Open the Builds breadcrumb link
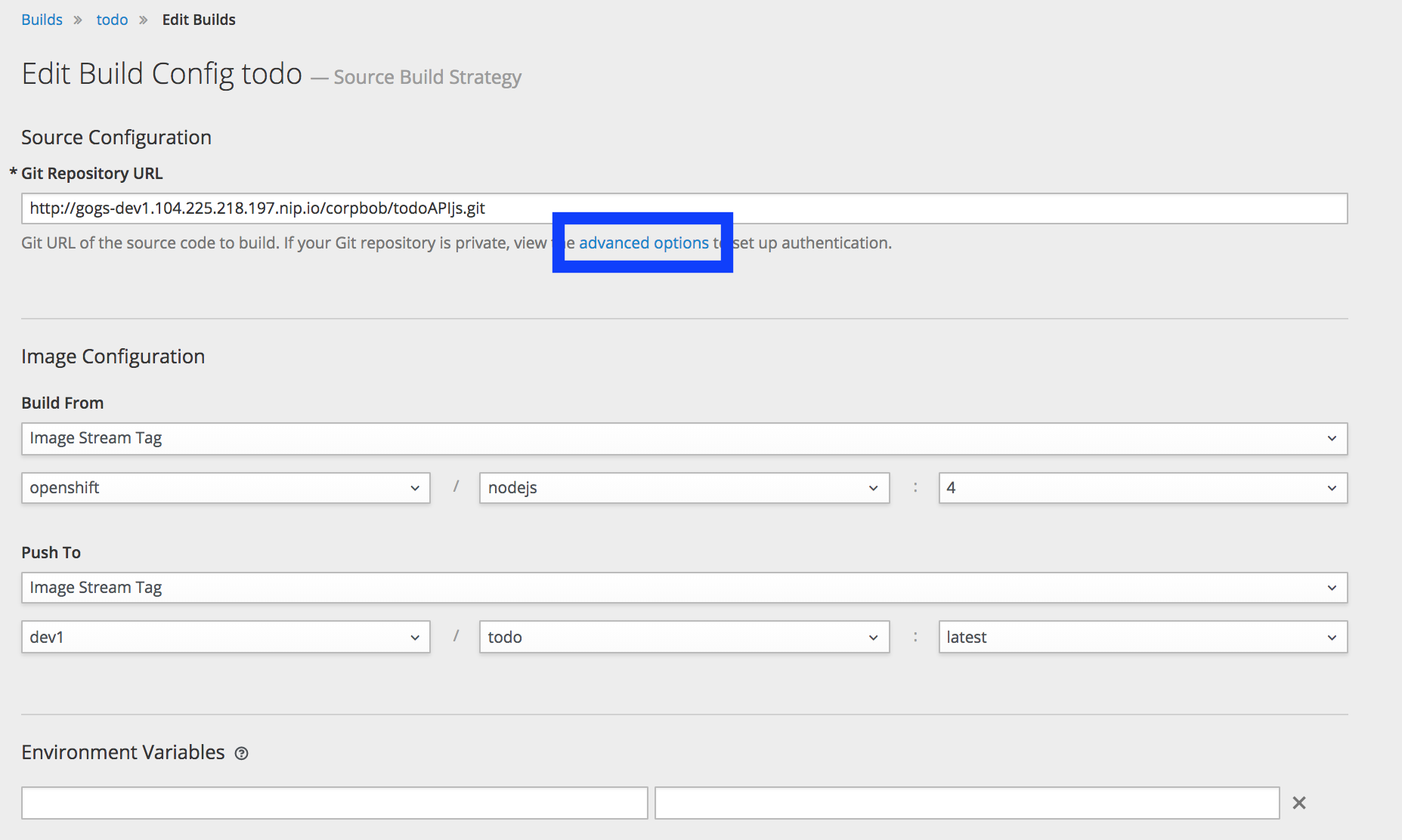This screenshot has height=840, width=1402. pyautogui.click(x=42, y=20)
